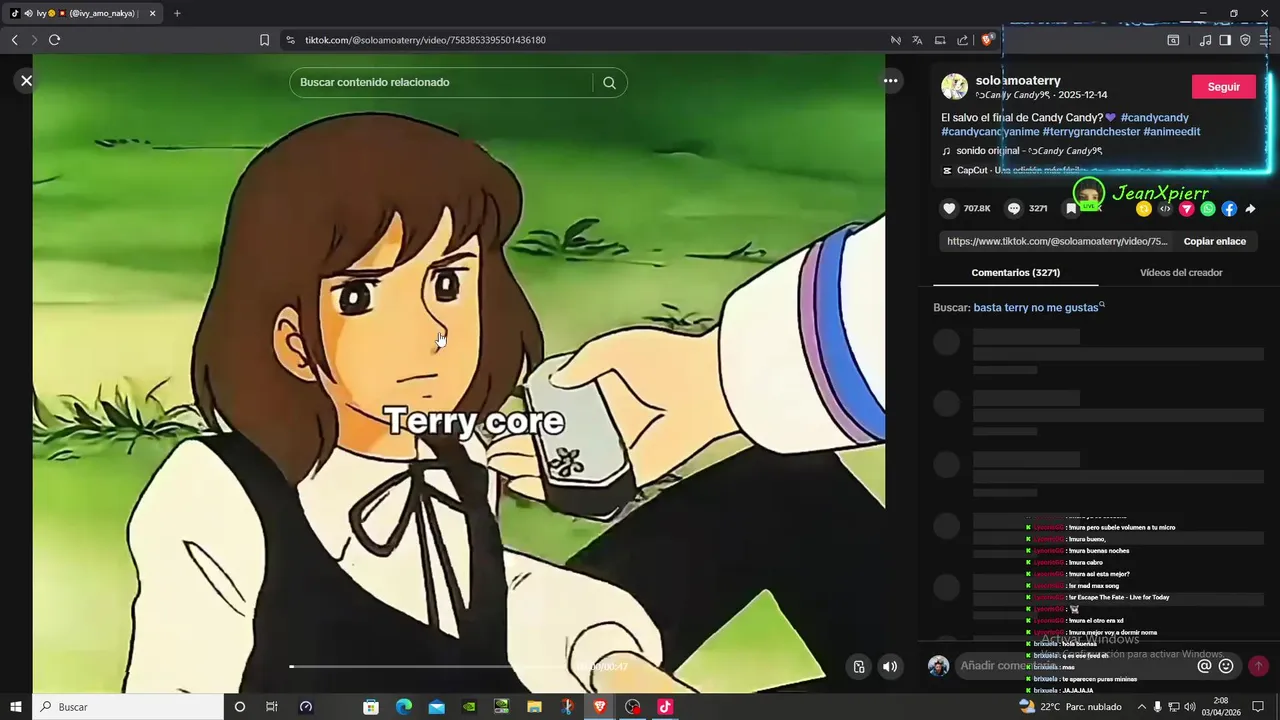Open the video more options menu
Screen dimensions: 1280x720
(x=890, y=81)
